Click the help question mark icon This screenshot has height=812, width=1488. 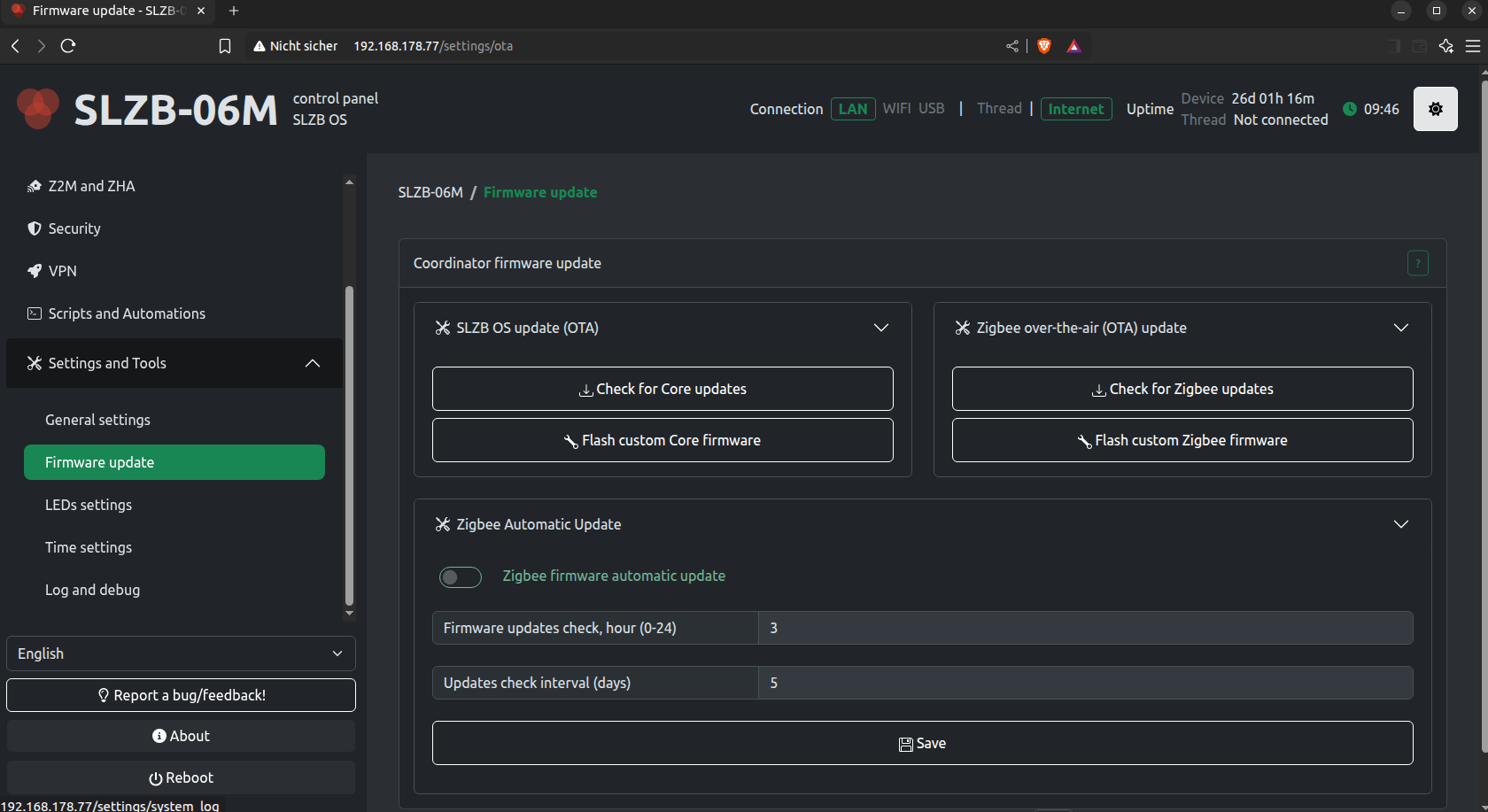click(x=1417, y=263)
